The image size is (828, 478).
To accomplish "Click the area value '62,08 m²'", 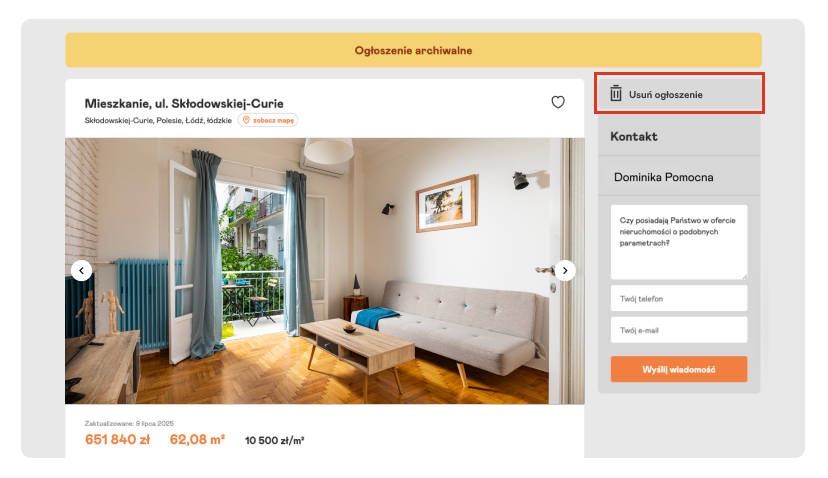I will click(197, 439).
